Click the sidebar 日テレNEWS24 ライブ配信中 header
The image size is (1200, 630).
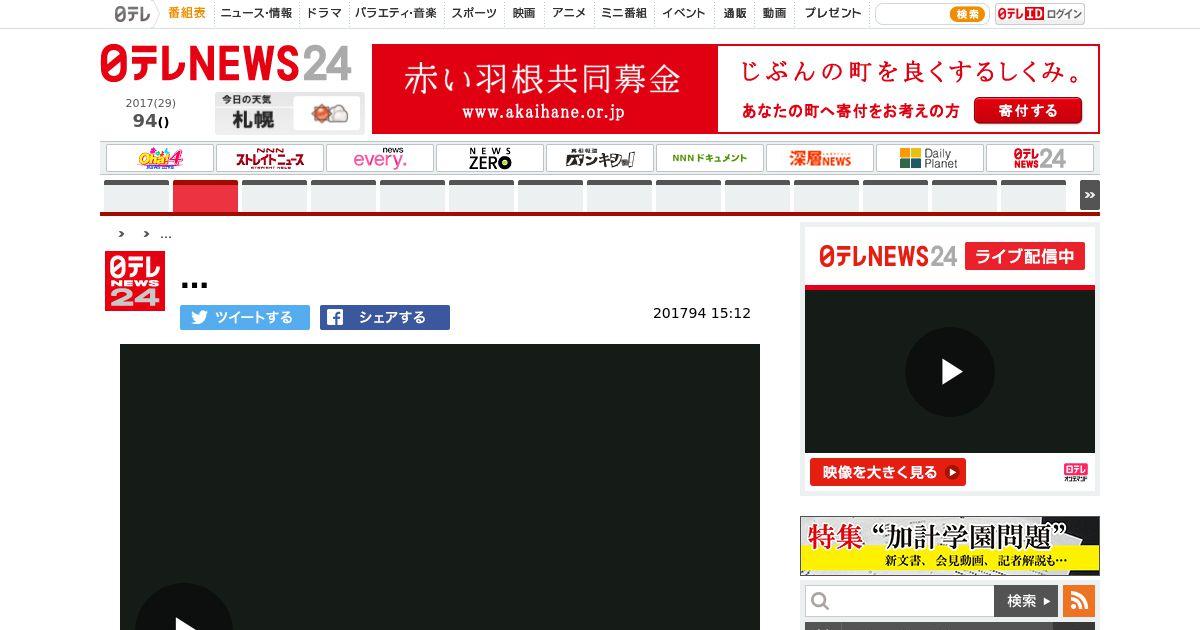point(950,256)
